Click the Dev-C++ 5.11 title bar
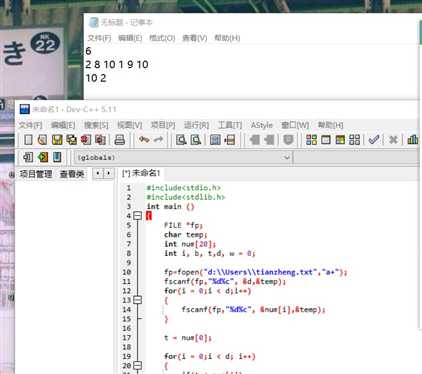This screenshot has width=422, height=374. click(x=217, y=109)
